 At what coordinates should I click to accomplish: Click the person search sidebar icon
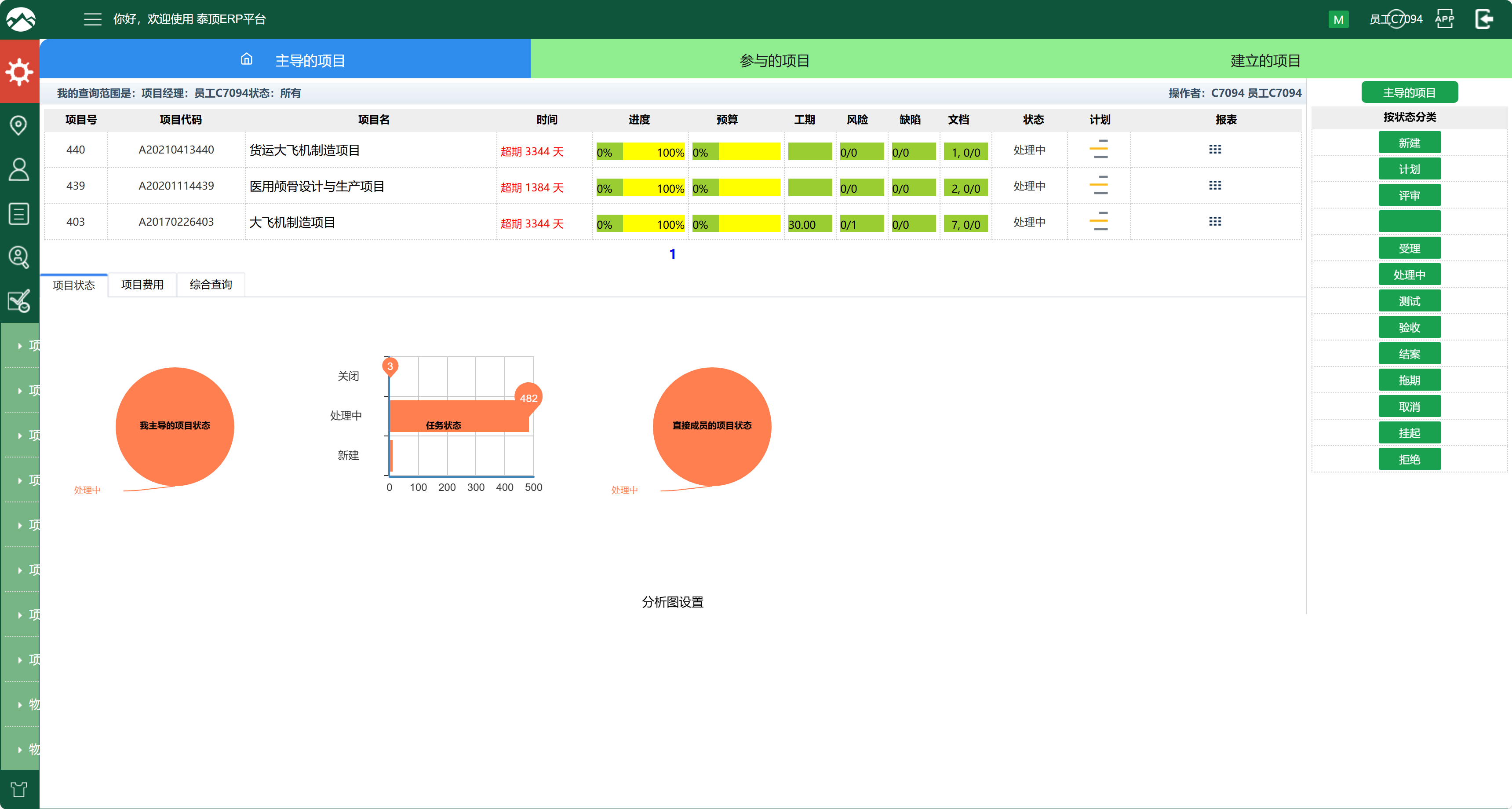point(19,257)
